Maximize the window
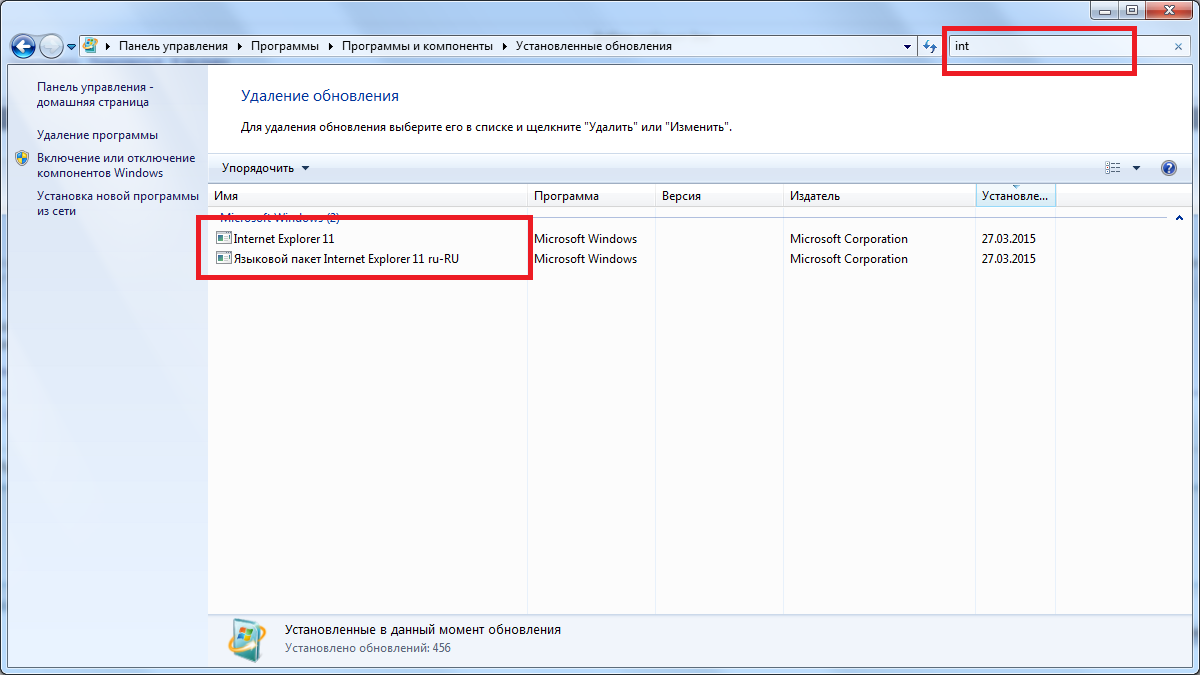Image resolution: width=1200 pixels, height=675 pixels. click(1133, 9)
